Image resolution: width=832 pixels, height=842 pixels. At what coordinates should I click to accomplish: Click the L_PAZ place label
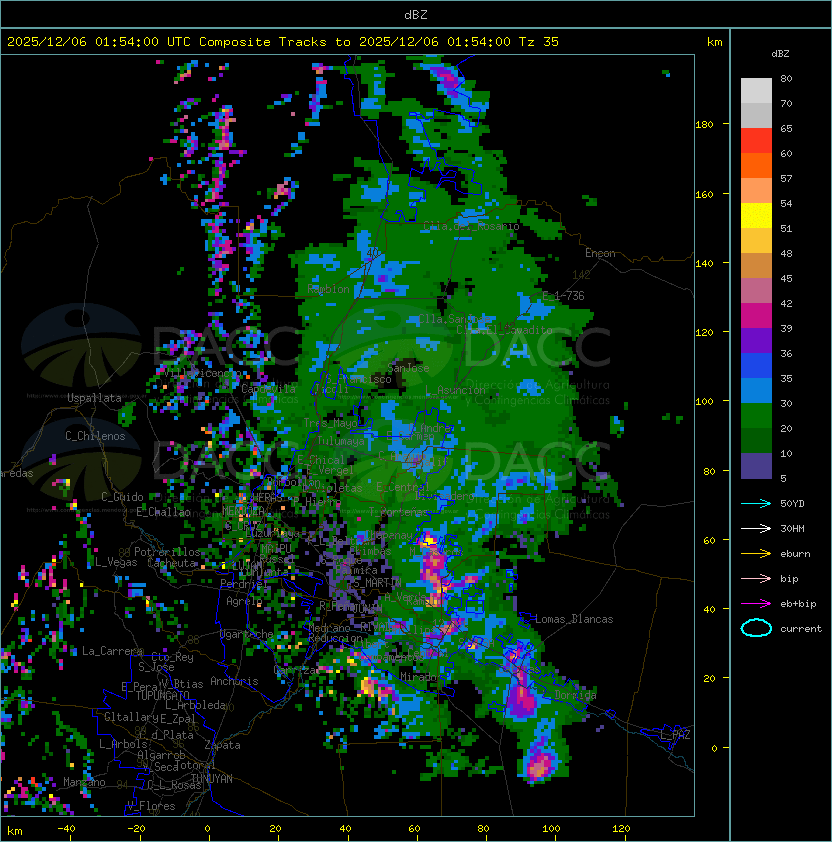pos(675,735)
